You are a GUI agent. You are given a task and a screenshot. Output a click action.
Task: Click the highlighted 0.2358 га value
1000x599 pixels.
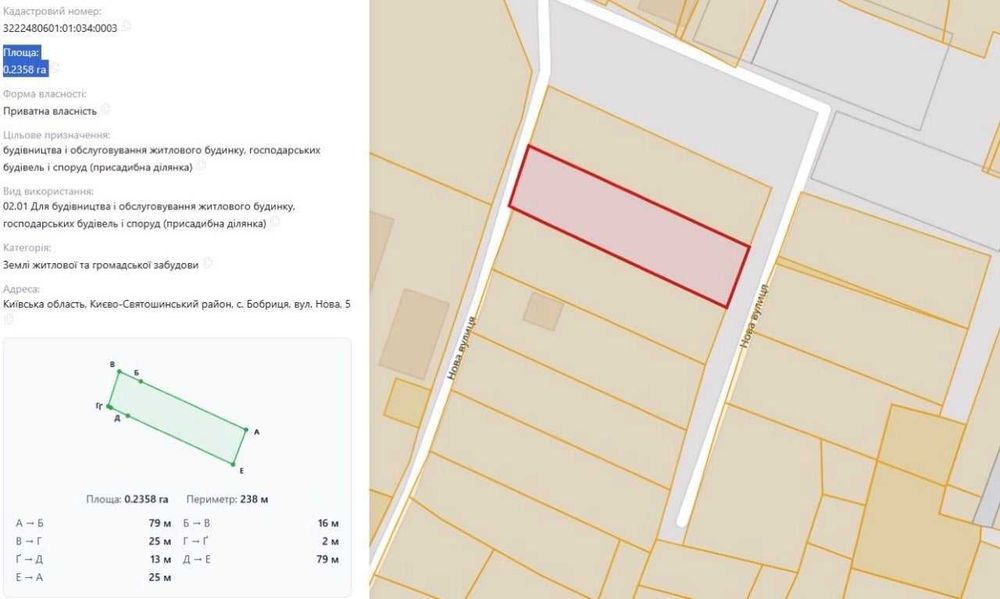[x=25, y=70]
